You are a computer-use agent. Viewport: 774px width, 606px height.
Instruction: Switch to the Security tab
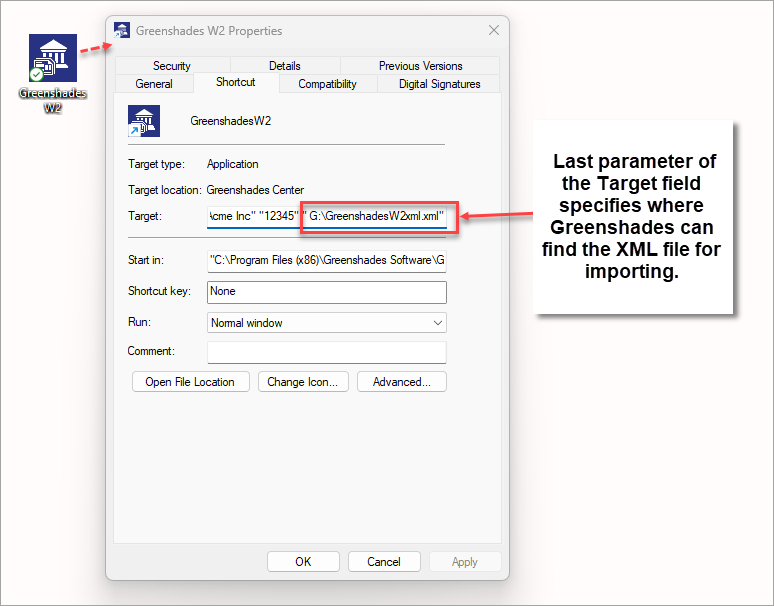click(172, 66)
